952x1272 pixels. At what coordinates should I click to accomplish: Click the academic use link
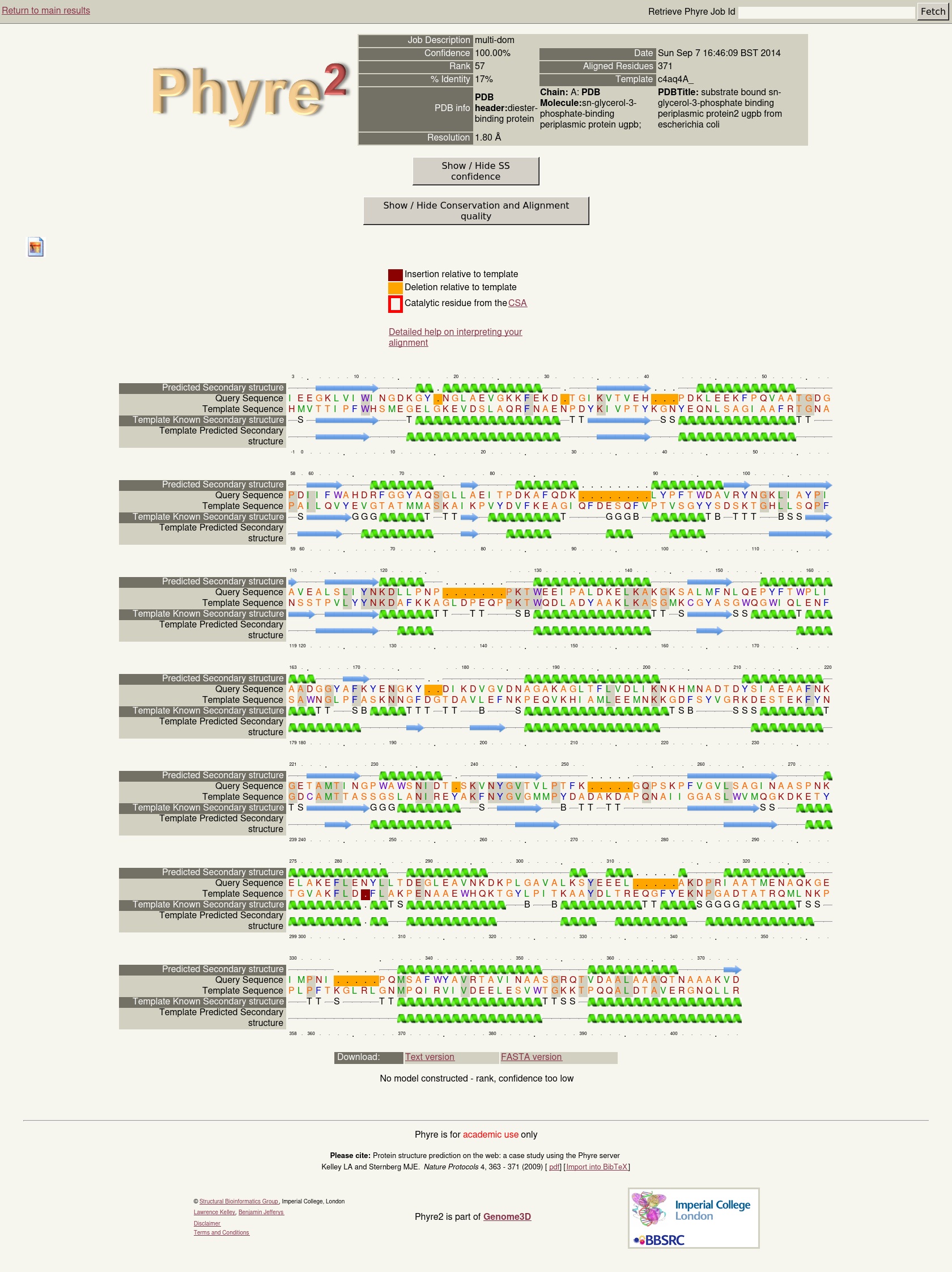click(490, 1135)
